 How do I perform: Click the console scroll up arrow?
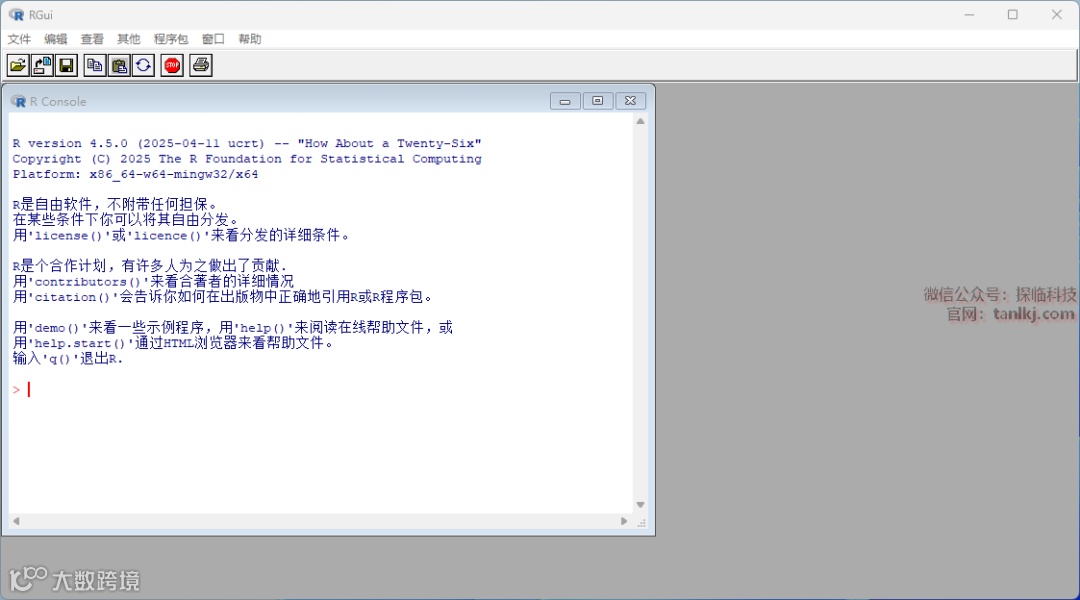[x=641, y=121]
